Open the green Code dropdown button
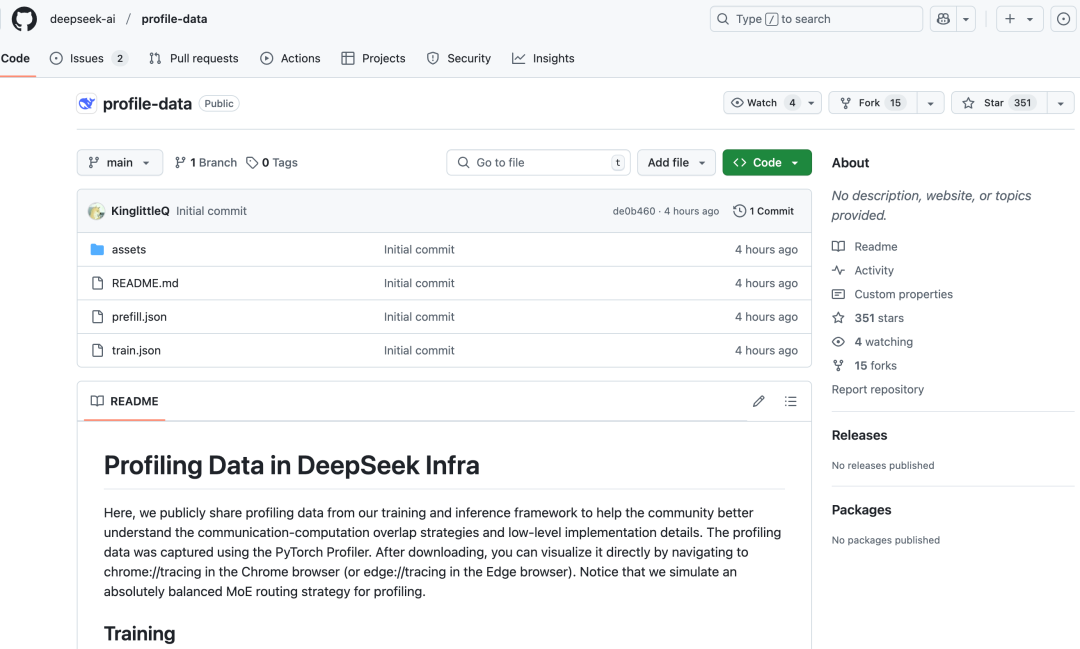The height and width of the screenshot is (649, 1080). point(767,163)
